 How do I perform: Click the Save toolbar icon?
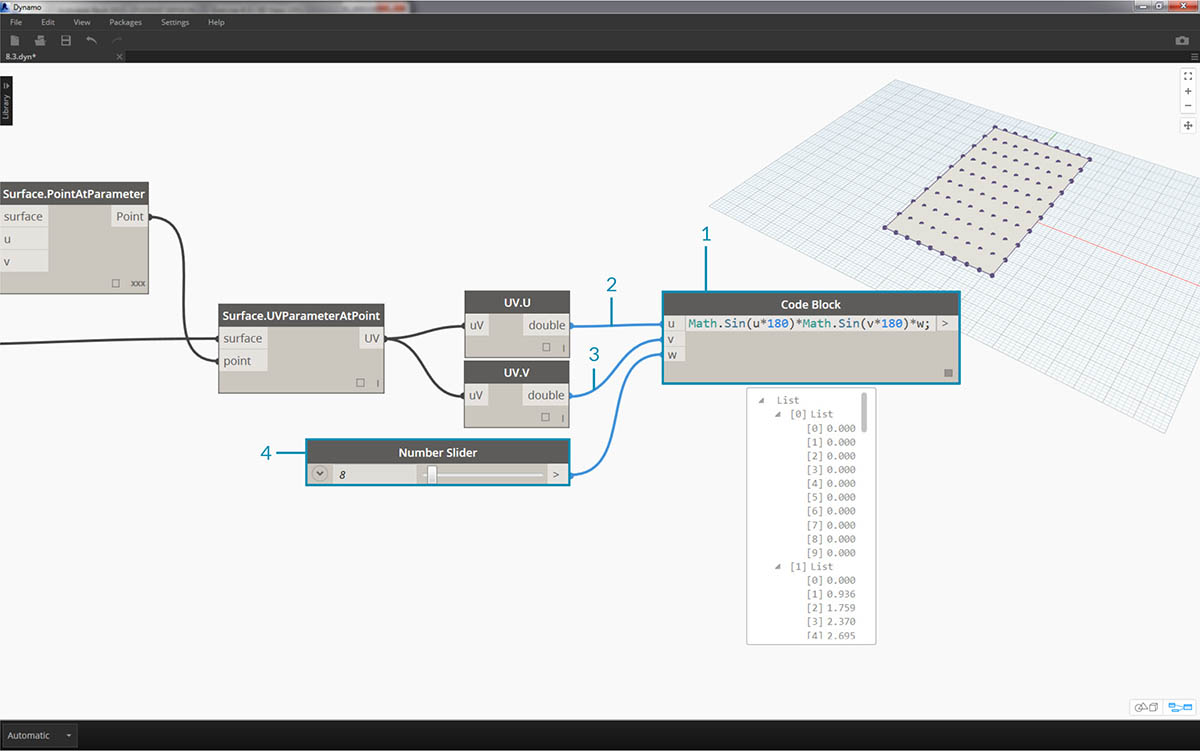(x=66, y=41)
